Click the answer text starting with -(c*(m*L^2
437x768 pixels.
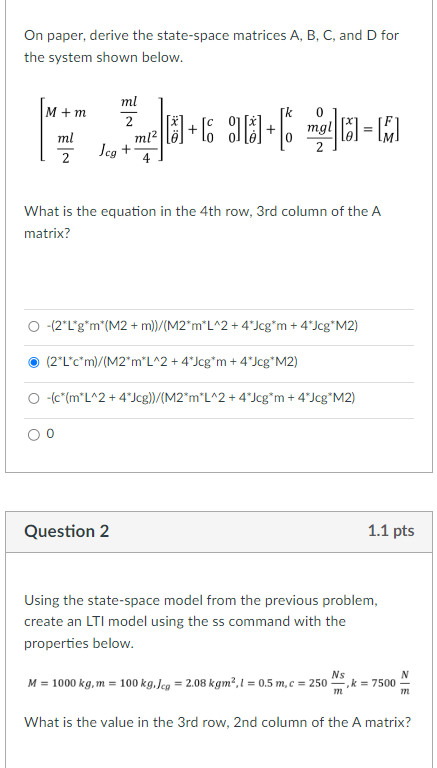[200, 398]
